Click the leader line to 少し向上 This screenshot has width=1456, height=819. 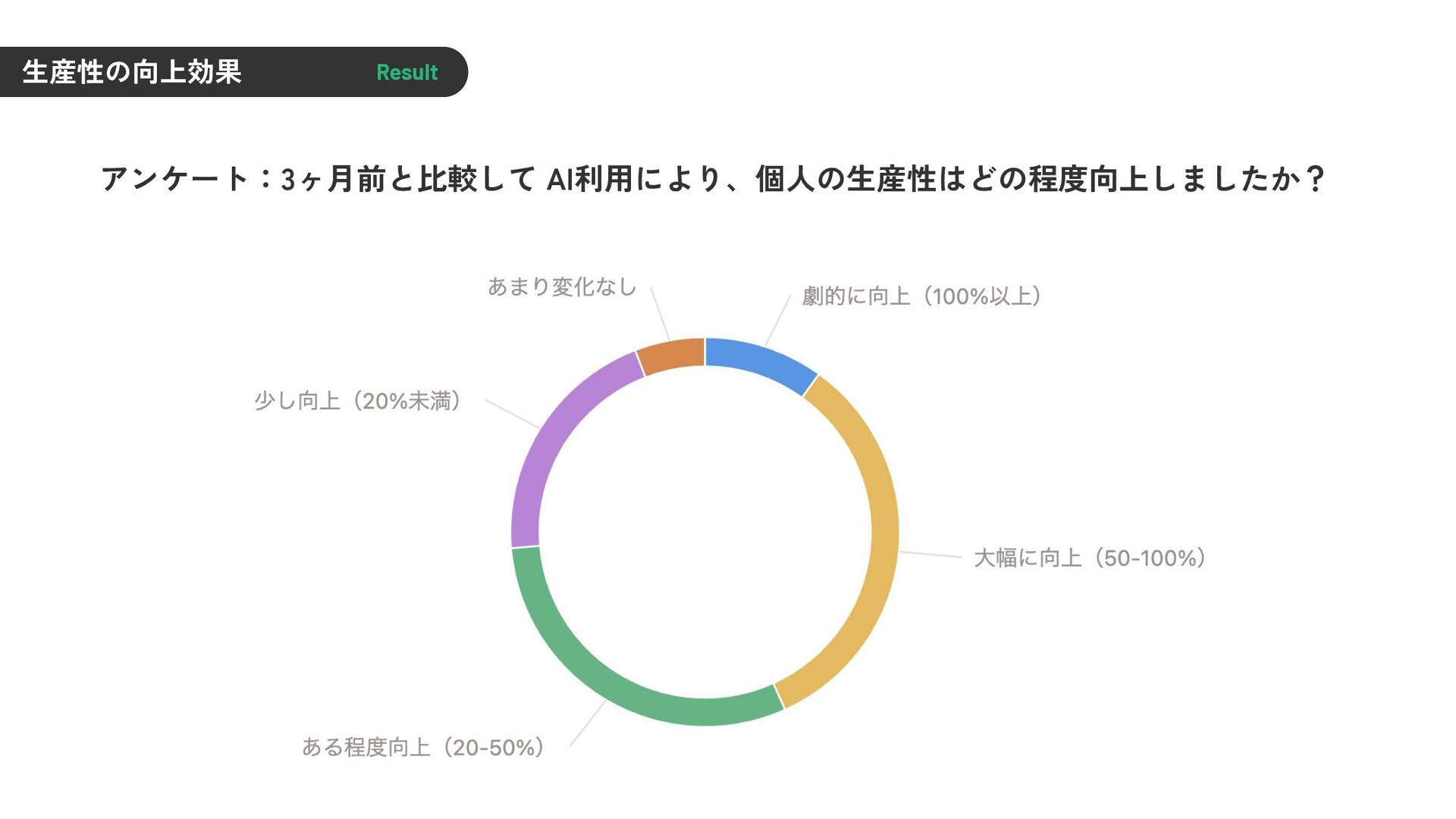click(513, 413)
